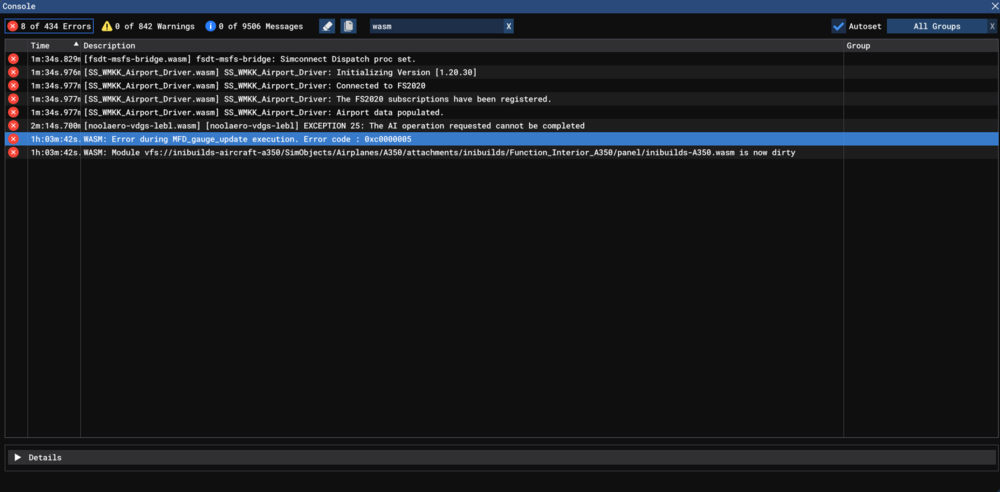
Task: Select the 'Airport data populated' row
Action: (400, 113)
